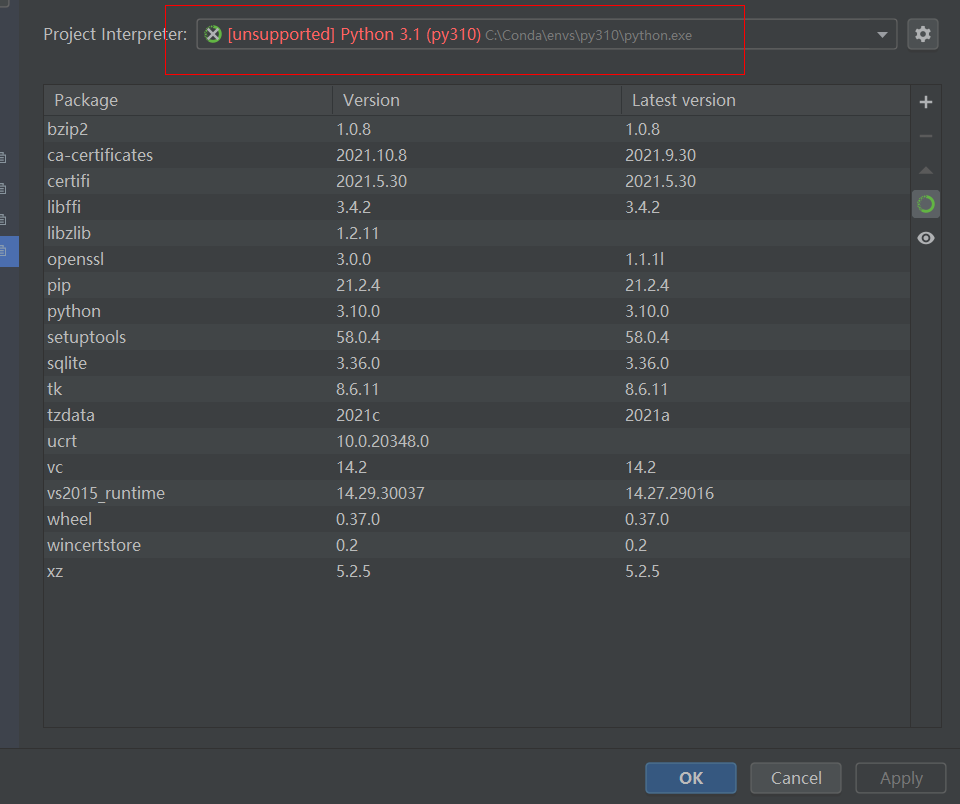Open interpreter settings gear menu
Image resolution: width=960 pixels, height=804 pixels.
tap(923, 34)
